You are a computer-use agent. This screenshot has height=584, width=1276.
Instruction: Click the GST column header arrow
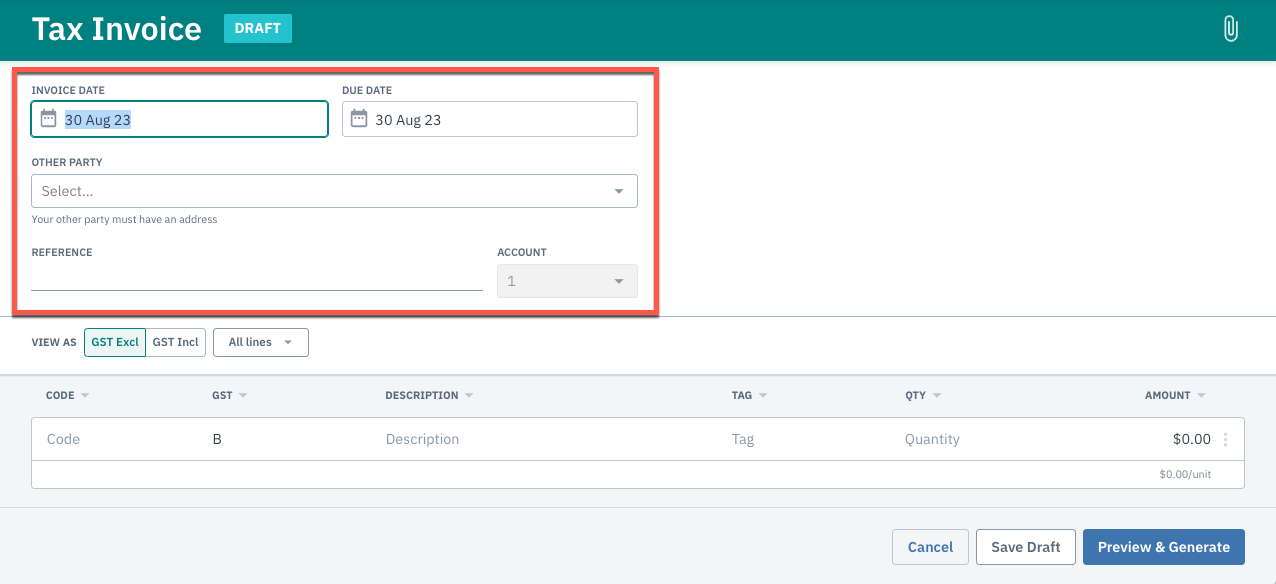[243, 396]
